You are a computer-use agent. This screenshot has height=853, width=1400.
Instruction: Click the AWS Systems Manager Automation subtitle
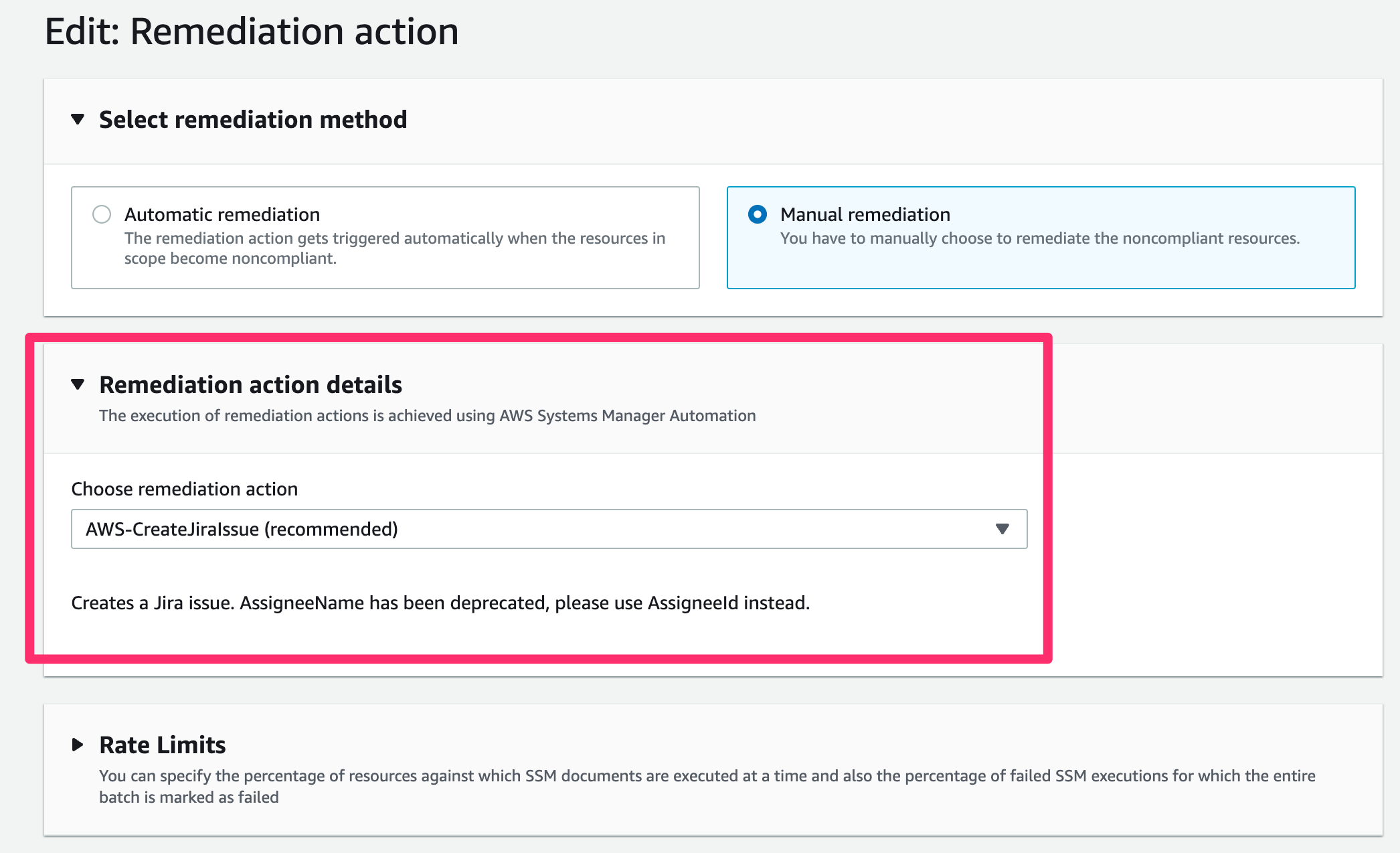click(x=427, y=415)
